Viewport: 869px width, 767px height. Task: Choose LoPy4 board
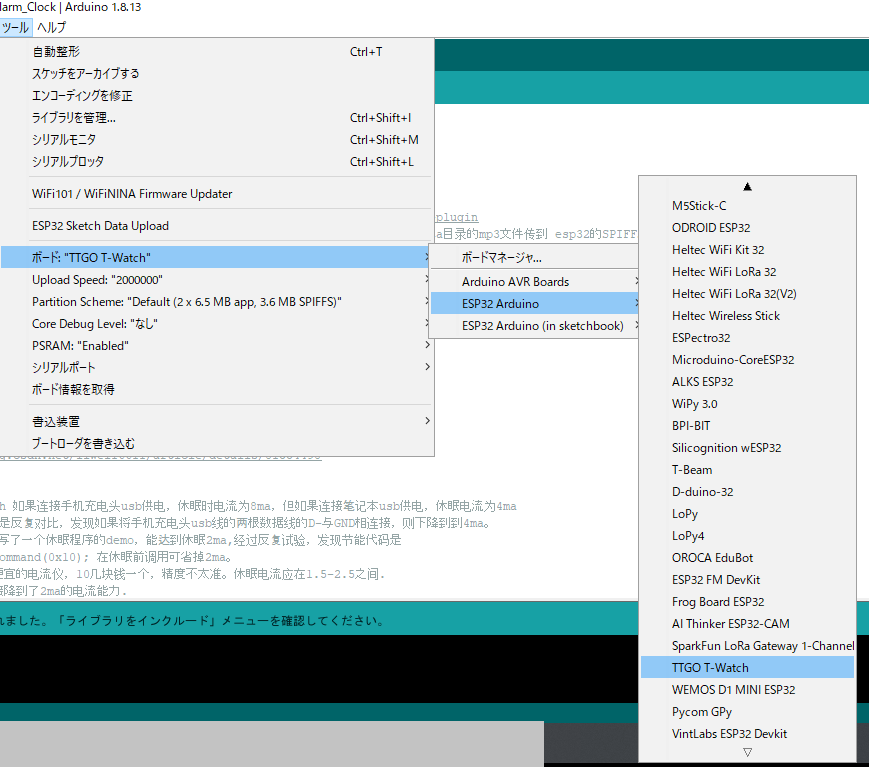click(x=747, y=536)
